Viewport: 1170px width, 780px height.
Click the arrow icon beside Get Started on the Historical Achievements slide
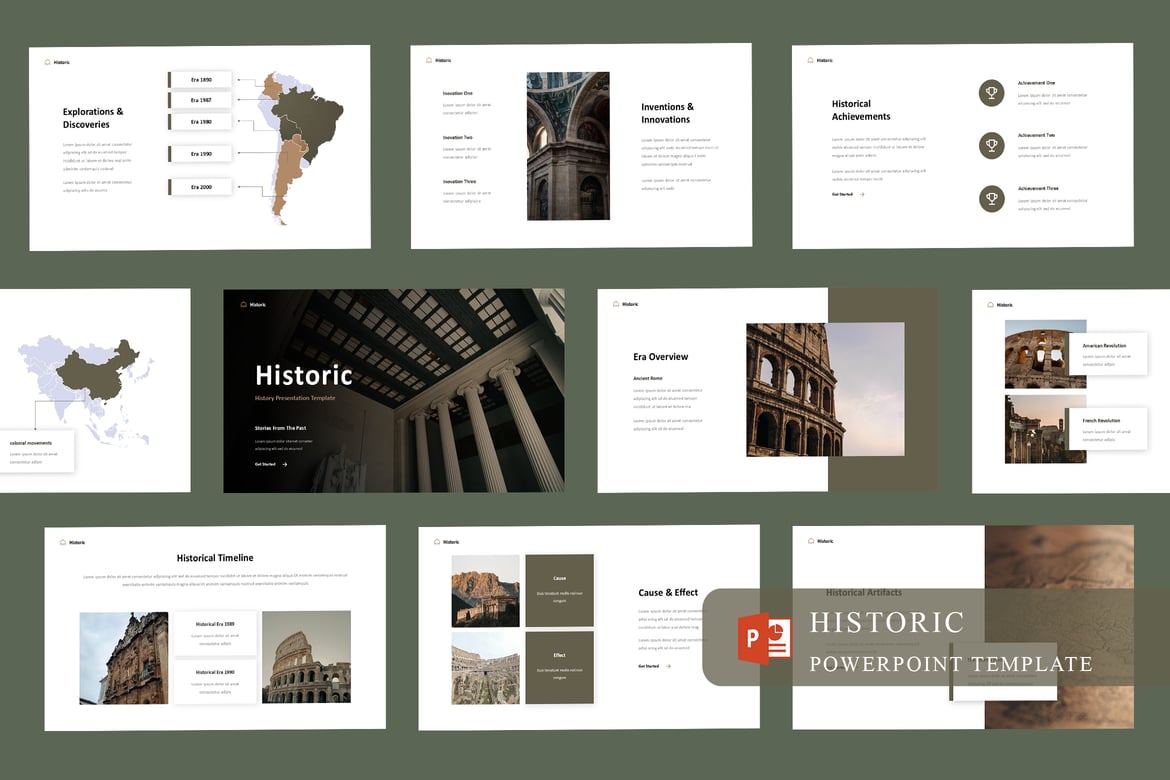pyautogui.click(x=862, y=194)
